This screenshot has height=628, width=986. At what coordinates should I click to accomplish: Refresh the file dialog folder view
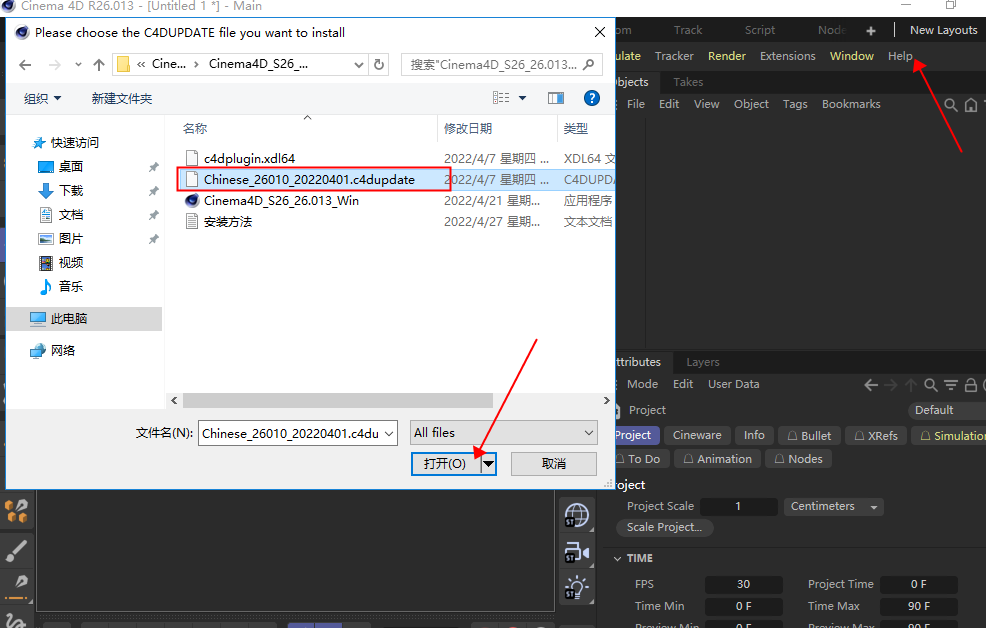tap(379, 64)
